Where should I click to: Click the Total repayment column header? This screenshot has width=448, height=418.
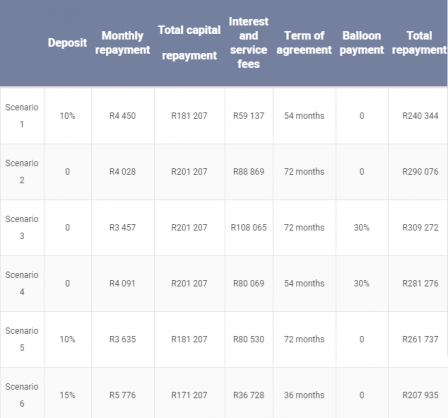[419, 43]
